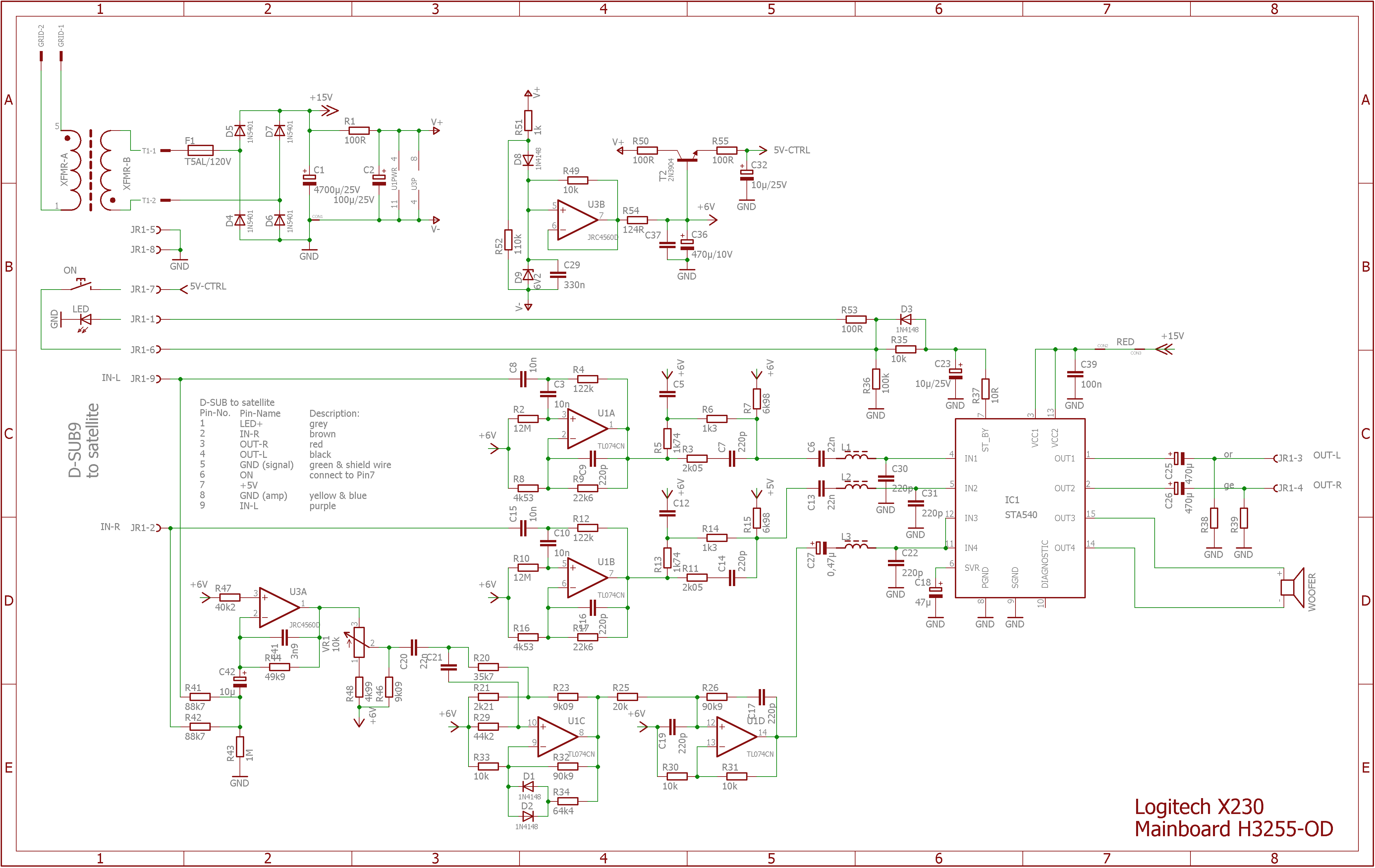The height and width of the screenshot is (868, 1375).
Task: Click the 'JR1-6' connector pin label
Action: click(x=142, y=350)
